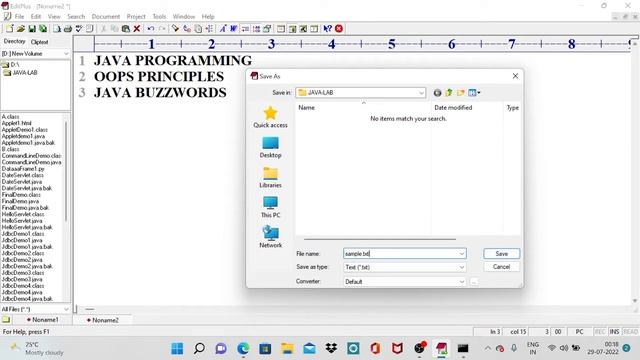
Task: Switch to the Noname1 document tab
Action: click(x=43, y=320)
